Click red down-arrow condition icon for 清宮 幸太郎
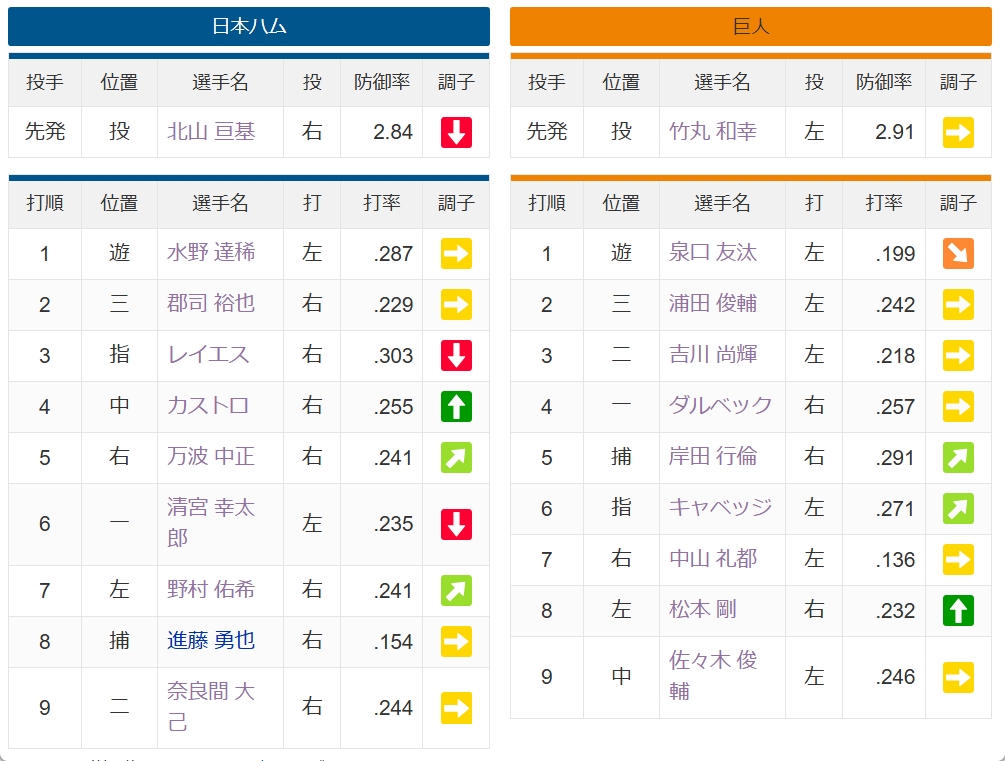 click(456, 524)
